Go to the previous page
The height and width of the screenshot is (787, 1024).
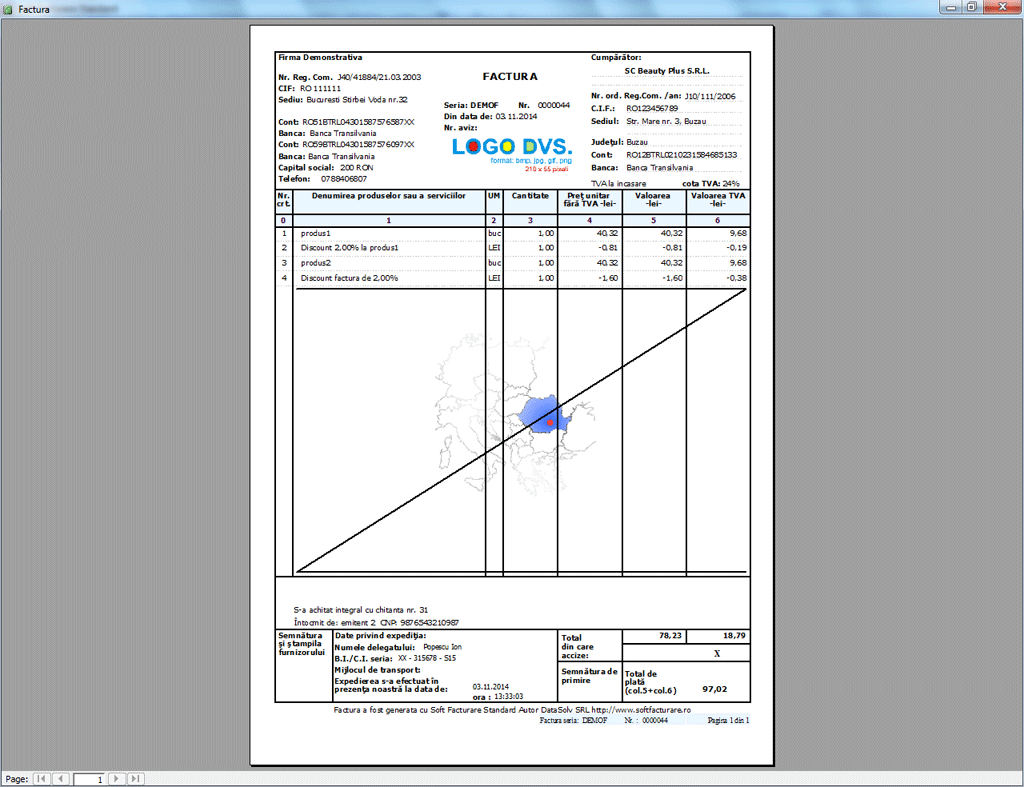[60, 778]
